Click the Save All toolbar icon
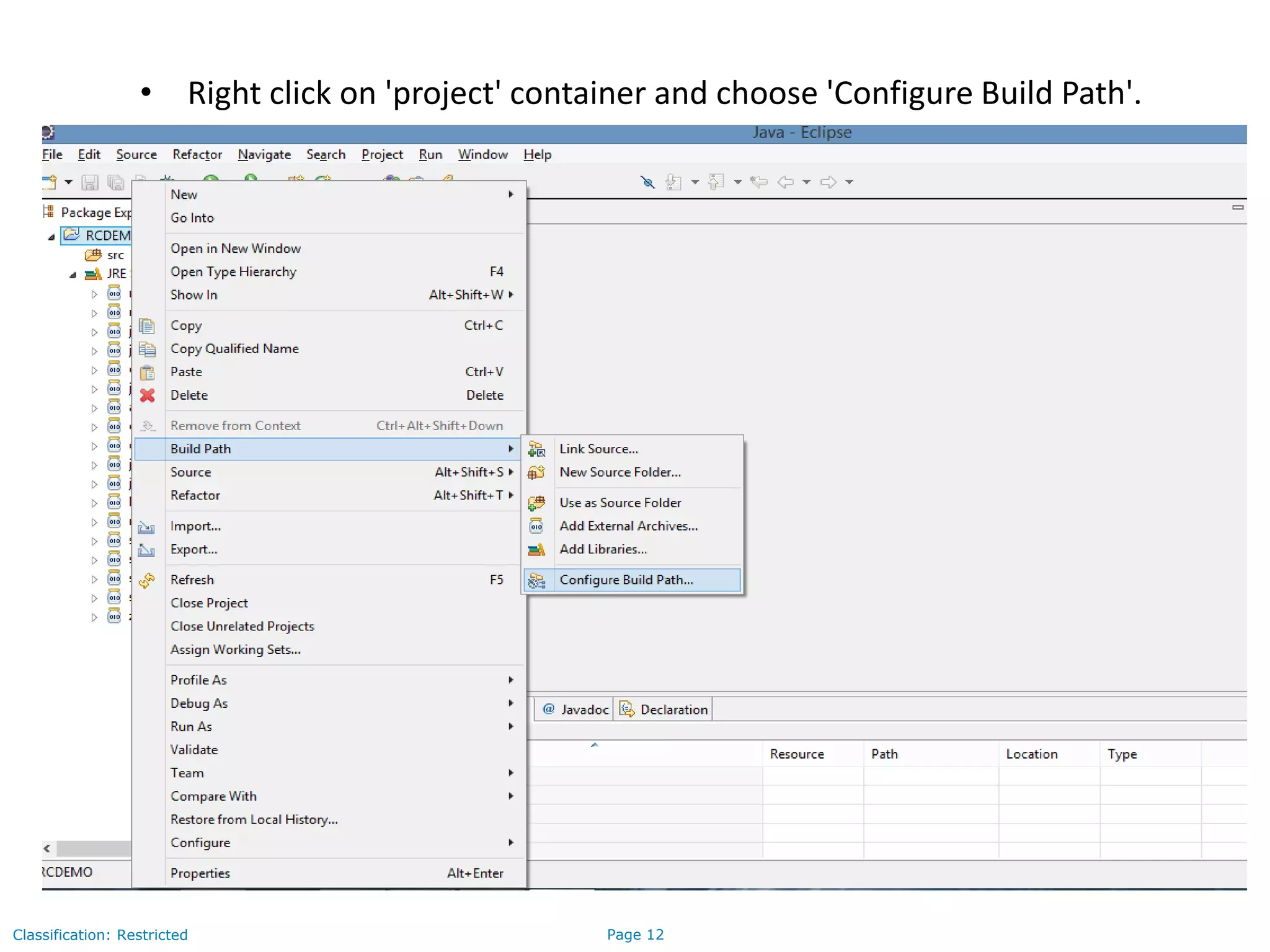 (116, 182)
